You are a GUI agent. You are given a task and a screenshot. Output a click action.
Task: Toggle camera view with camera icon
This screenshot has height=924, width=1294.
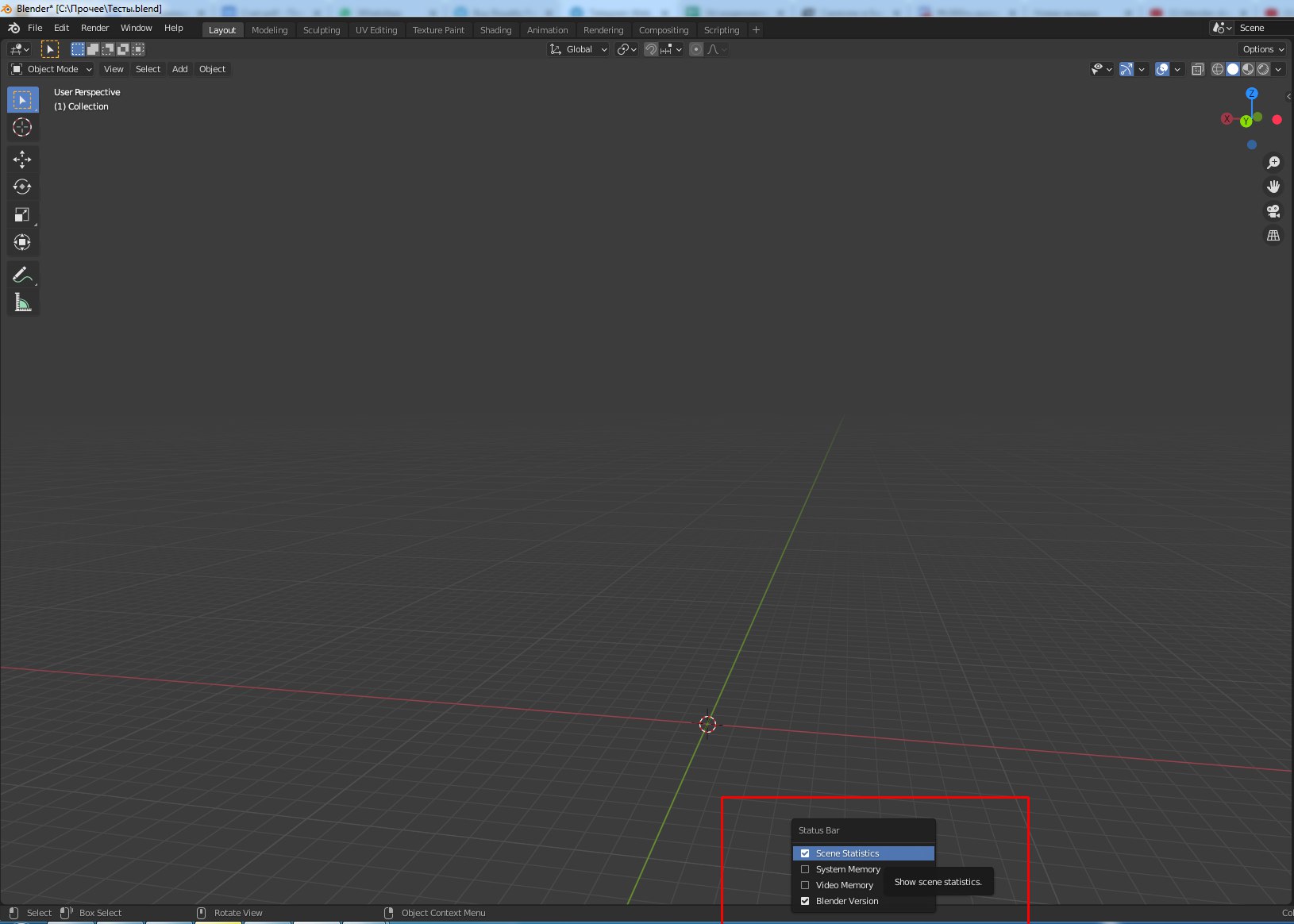1273,211
